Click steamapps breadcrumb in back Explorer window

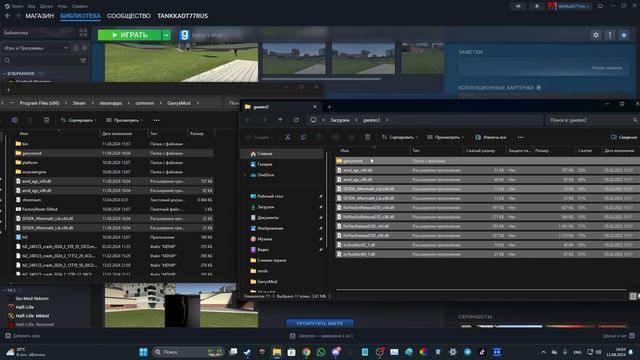110,103
